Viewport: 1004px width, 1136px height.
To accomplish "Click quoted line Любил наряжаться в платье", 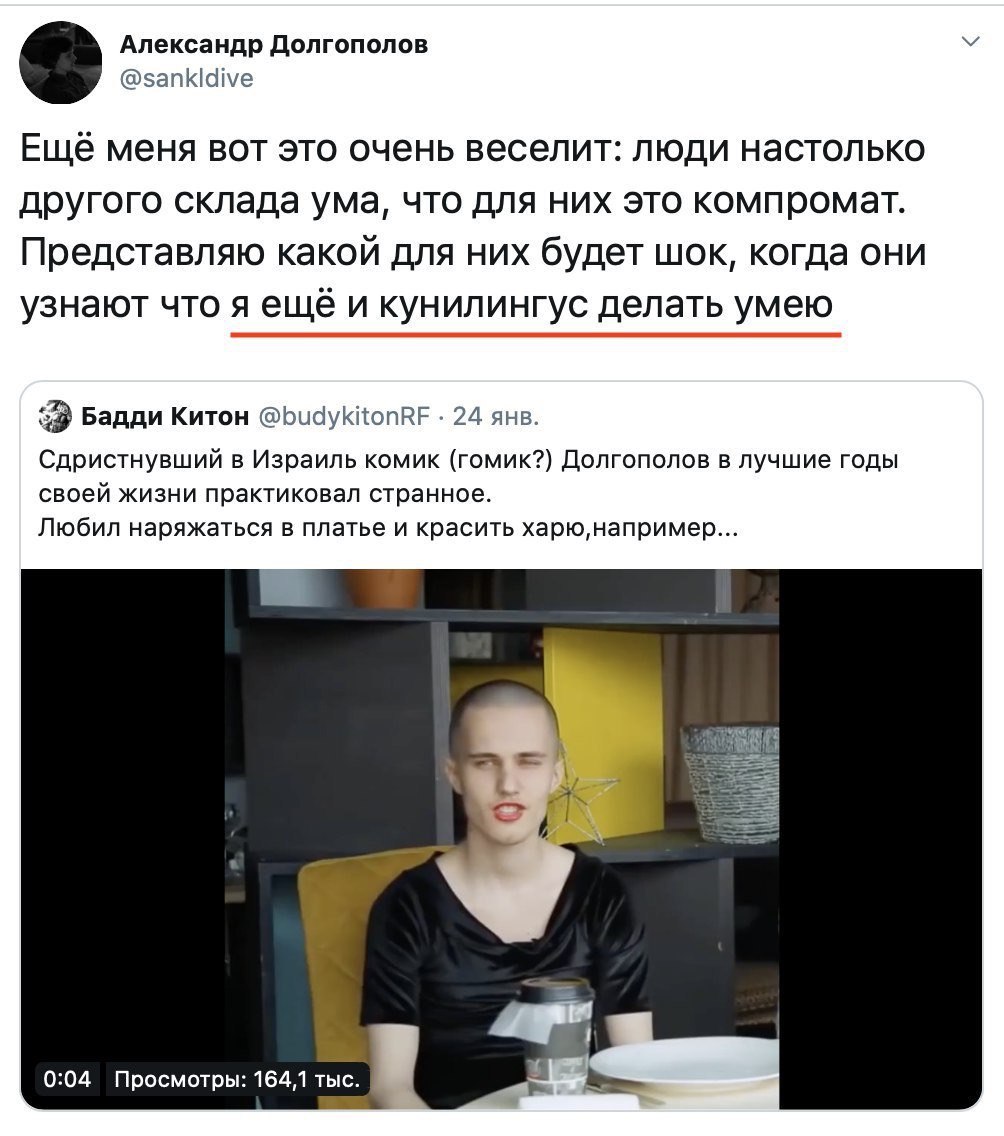I will click(388, 527).
